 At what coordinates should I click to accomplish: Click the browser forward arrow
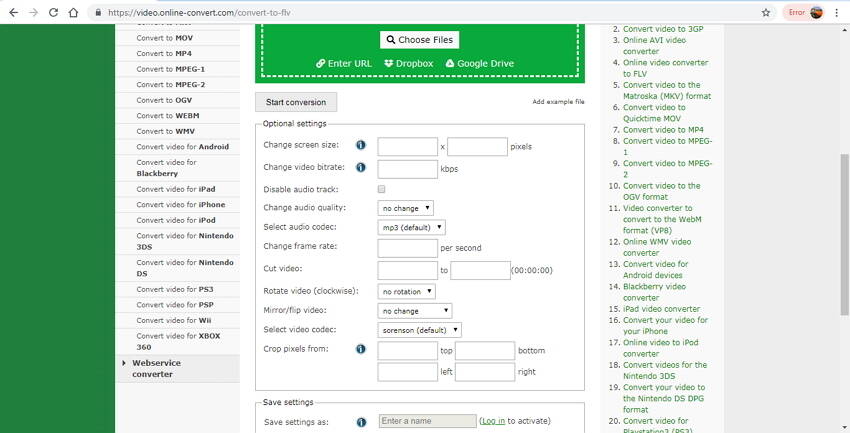(x=34, y=12)
